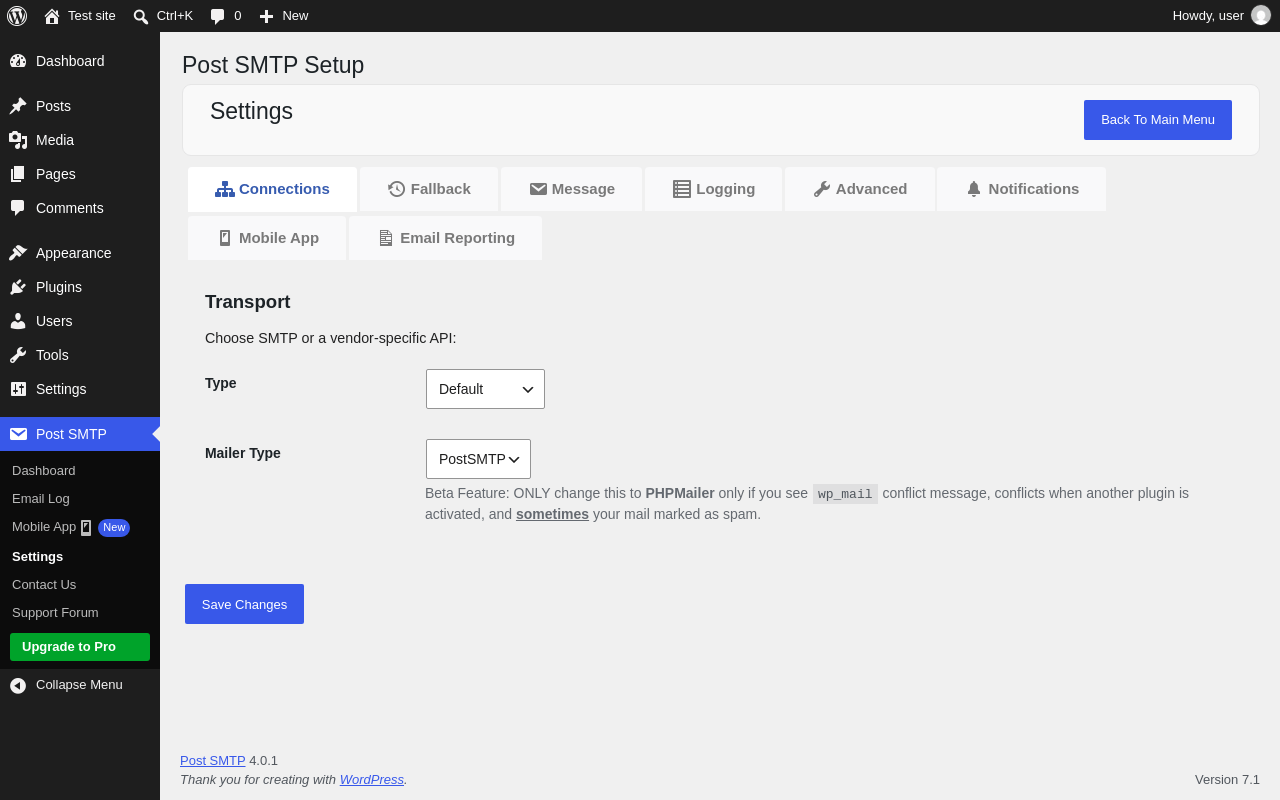This screenshot has height=800, width=1280.
Task: Click the Logging list icon
Action: (x=682, y=189)
